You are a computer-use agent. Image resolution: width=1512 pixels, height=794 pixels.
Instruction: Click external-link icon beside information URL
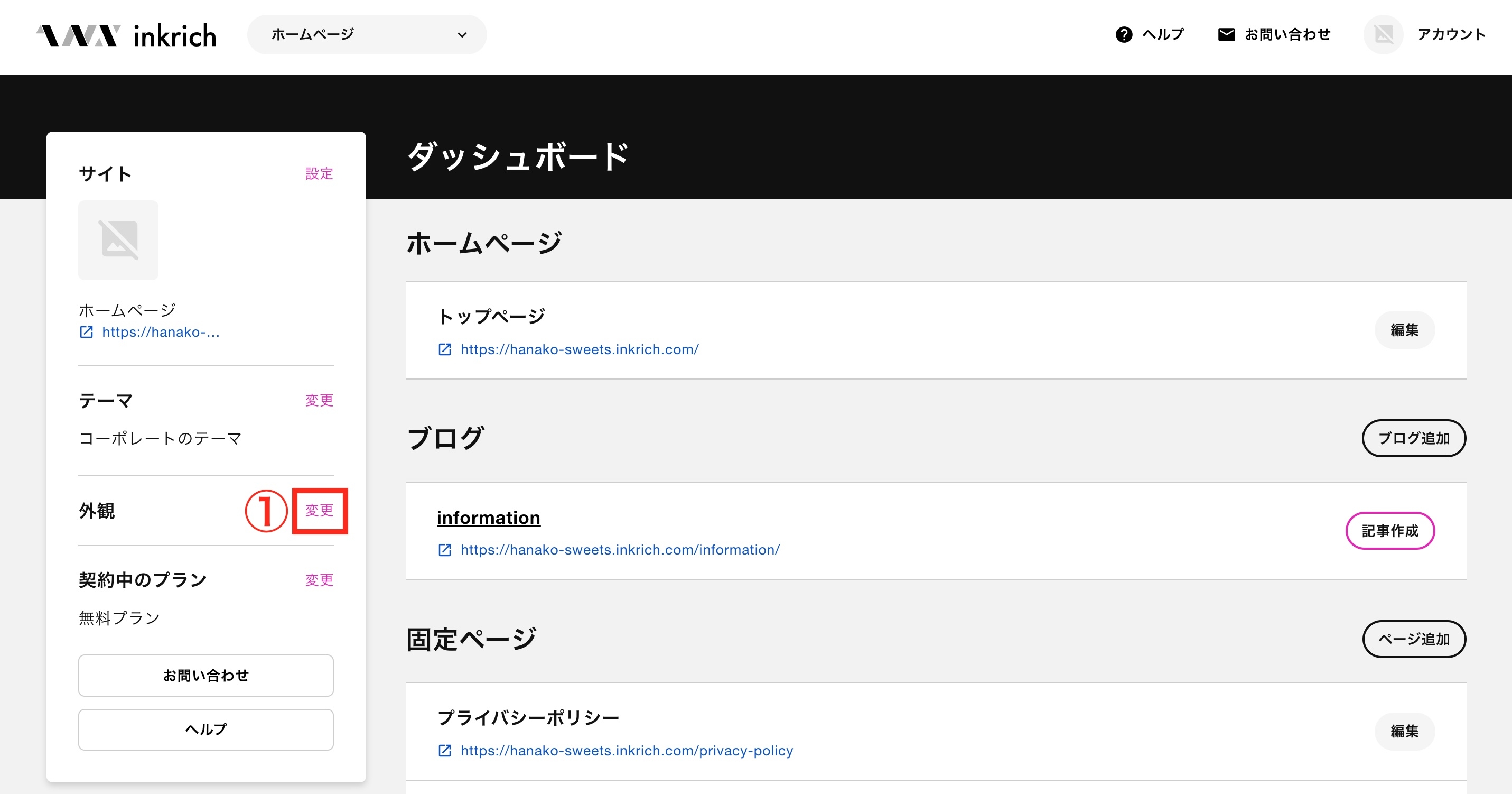click(x=445, y=550)
